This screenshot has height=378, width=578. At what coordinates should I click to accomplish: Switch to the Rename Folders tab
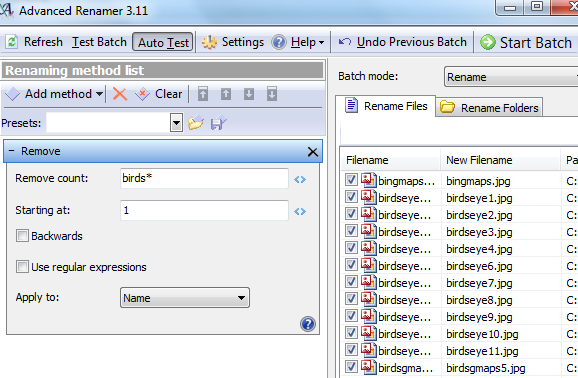point(489,108)
